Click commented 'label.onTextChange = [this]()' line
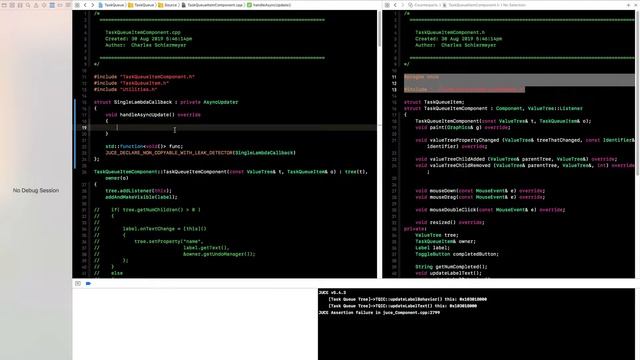640x360 pixels. [164, 229]
